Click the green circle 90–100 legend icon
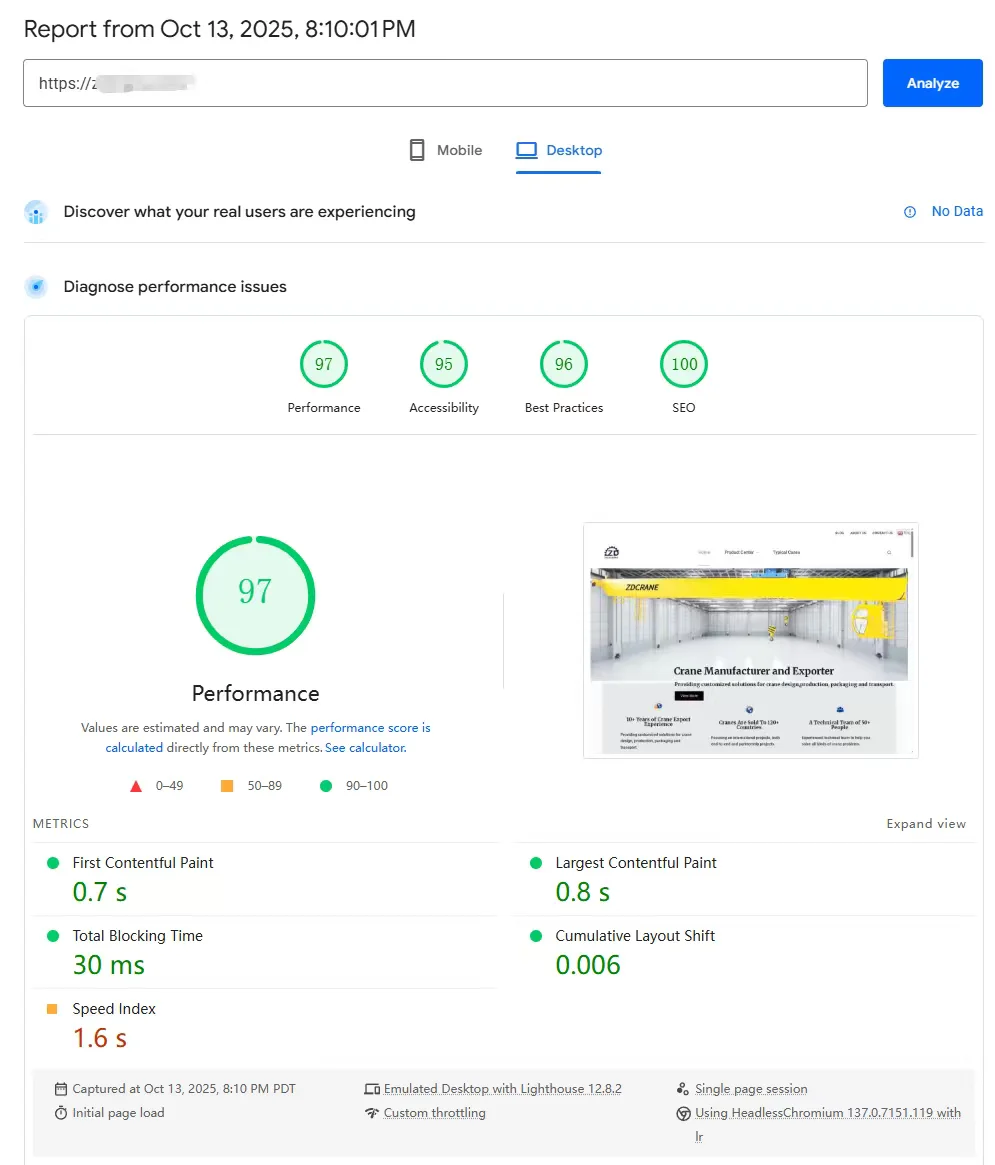 pos(325,786)
